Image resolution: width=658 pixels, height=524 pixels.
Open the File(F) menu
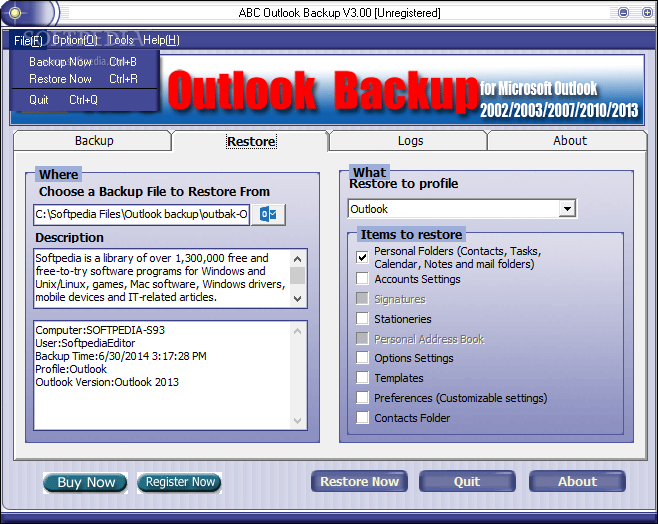(x=28, y=40)
